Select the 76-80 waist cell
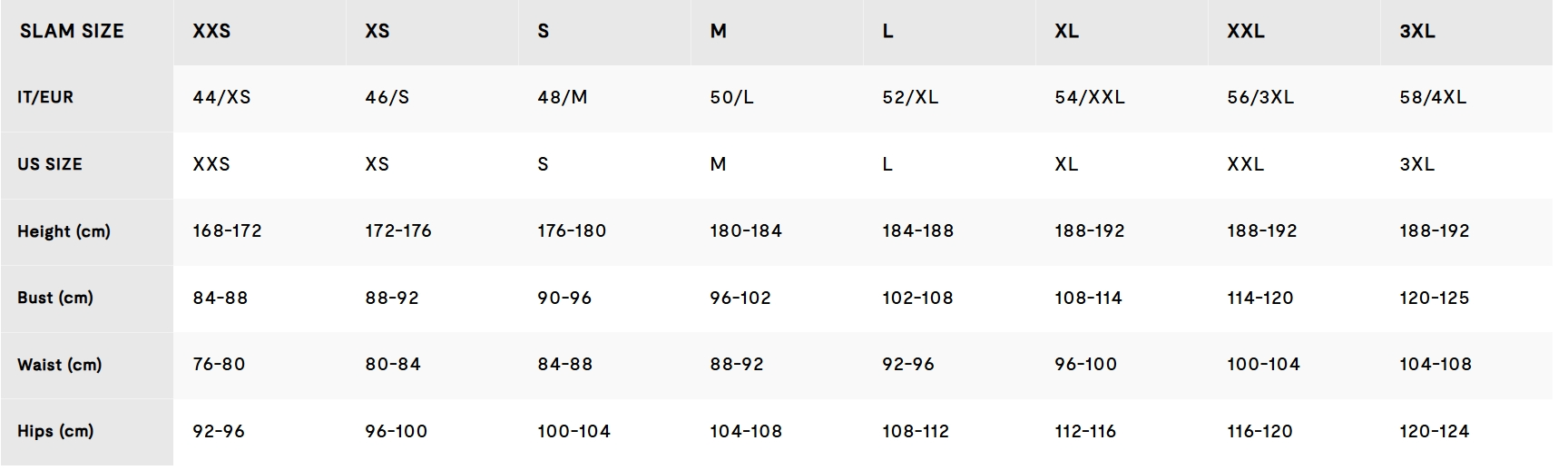This screenshot has height=470, width=1568. click(219, 365)
